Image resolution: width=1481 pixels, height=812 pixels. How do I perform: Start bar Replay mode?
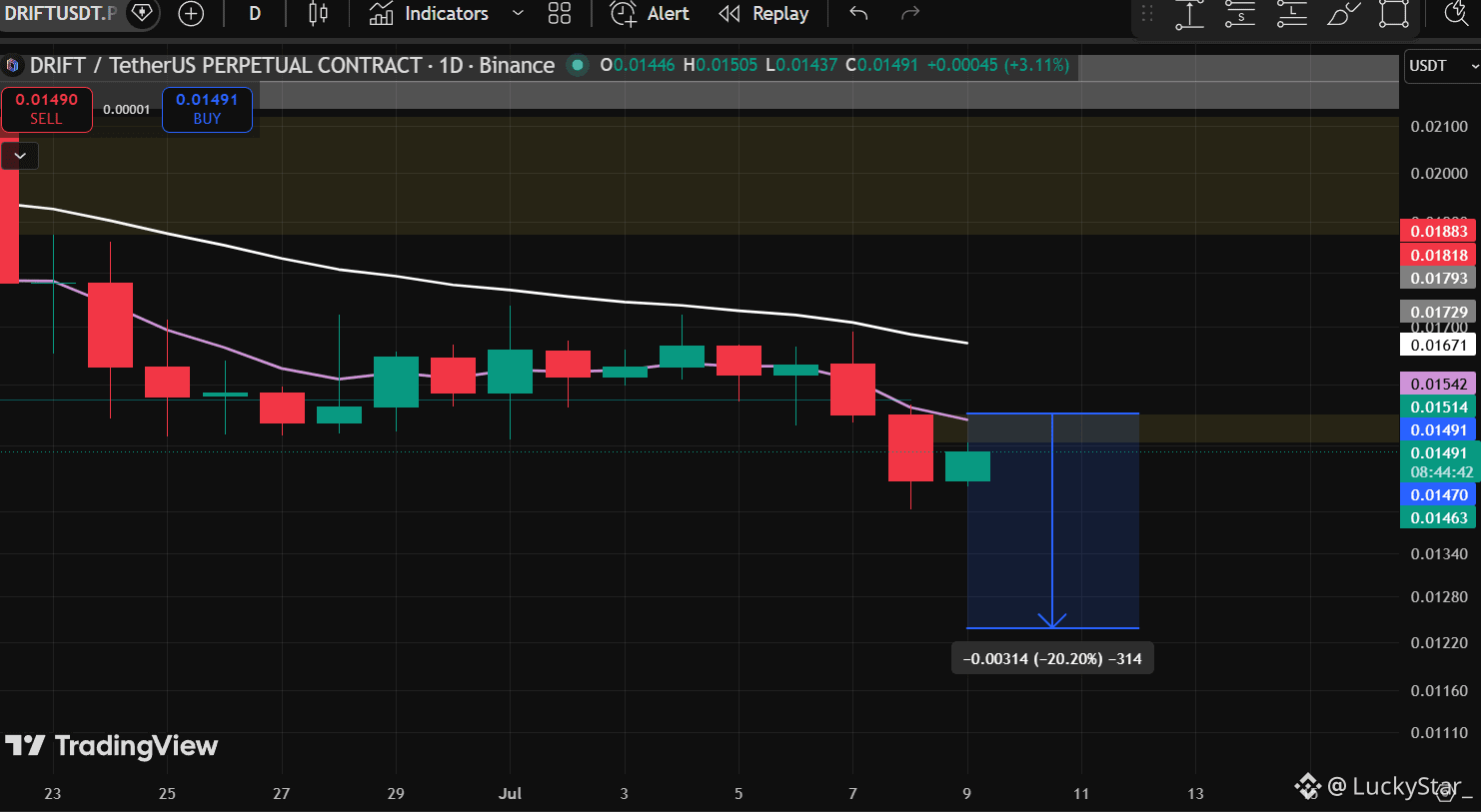[763, 14]
